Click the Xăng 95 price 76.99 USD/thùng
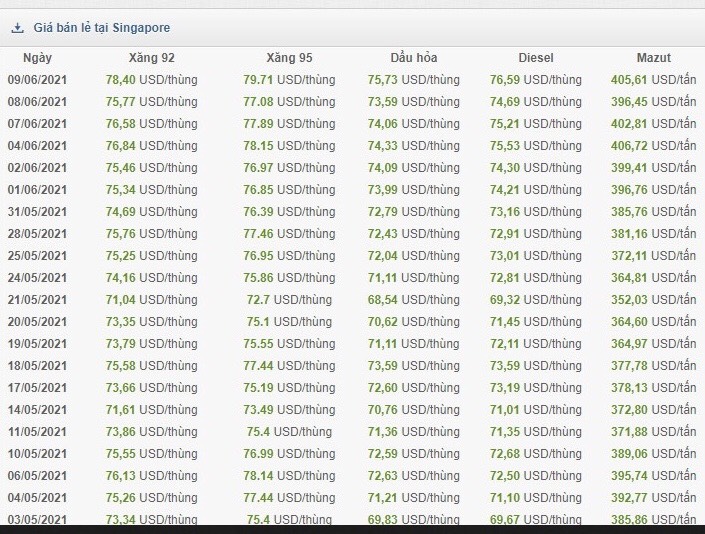 [289, 454]
